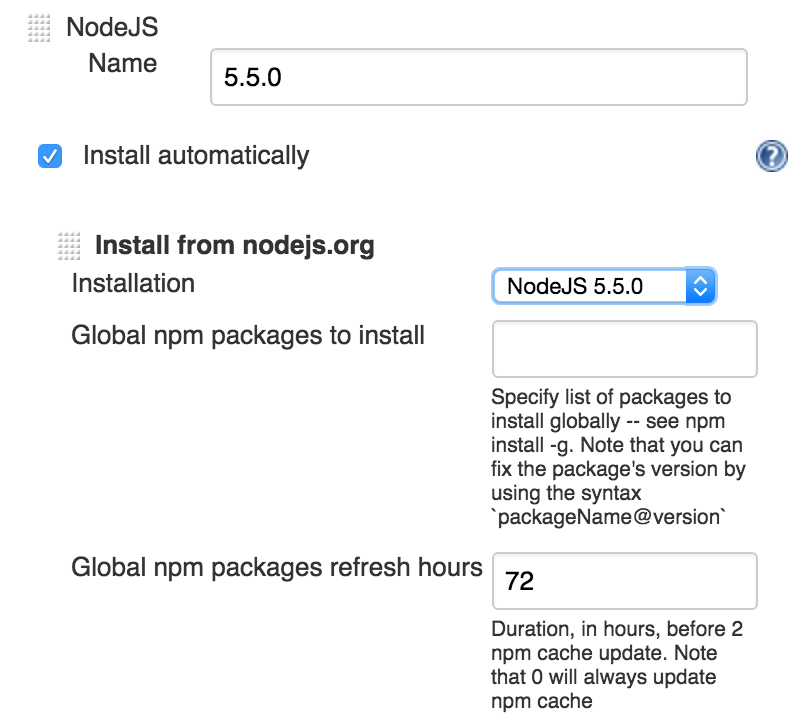Uncheck the Install automatically checkbox

50,156
